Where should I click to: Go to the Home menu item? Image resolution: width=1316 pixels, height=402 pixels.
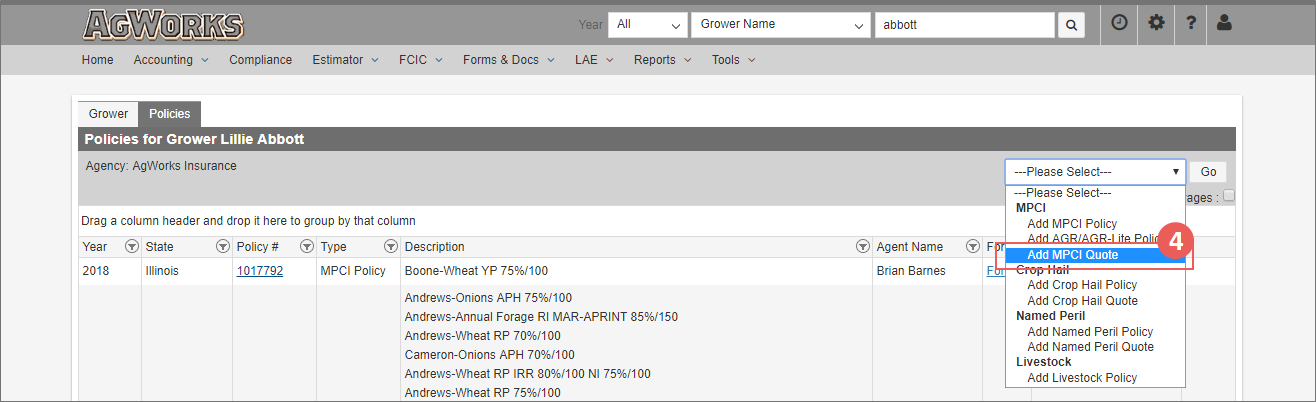point(98,60)
